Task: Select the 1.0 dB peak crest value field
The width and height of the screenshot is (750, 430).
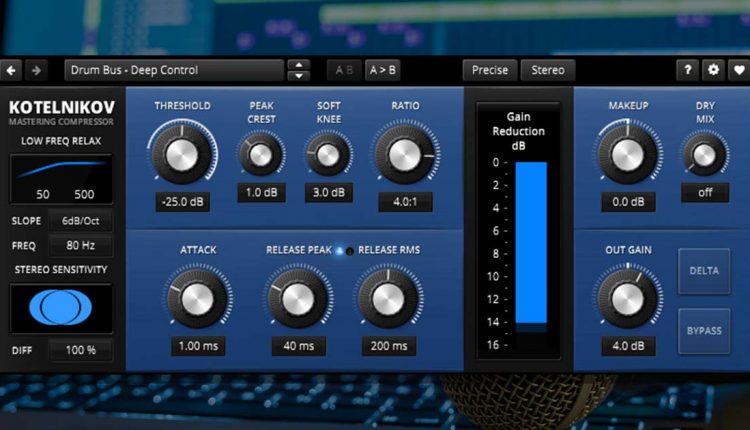Action: click(261, 192)
